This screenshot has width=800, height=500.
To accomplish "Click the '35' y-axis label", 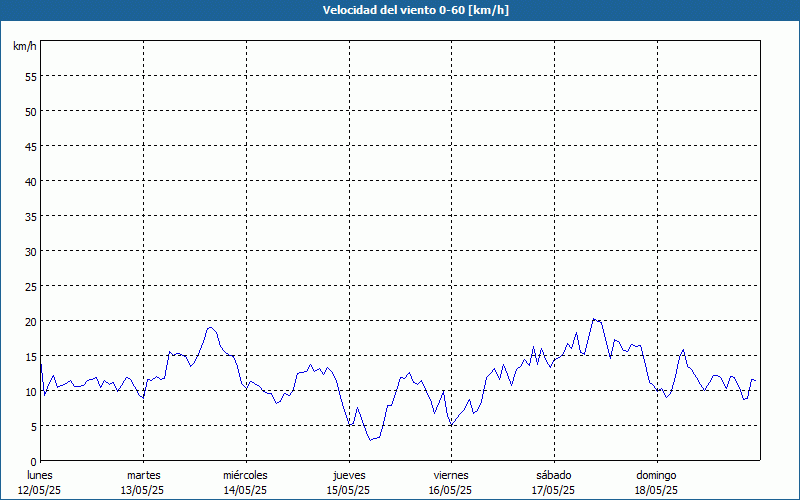I will [31, 217].
